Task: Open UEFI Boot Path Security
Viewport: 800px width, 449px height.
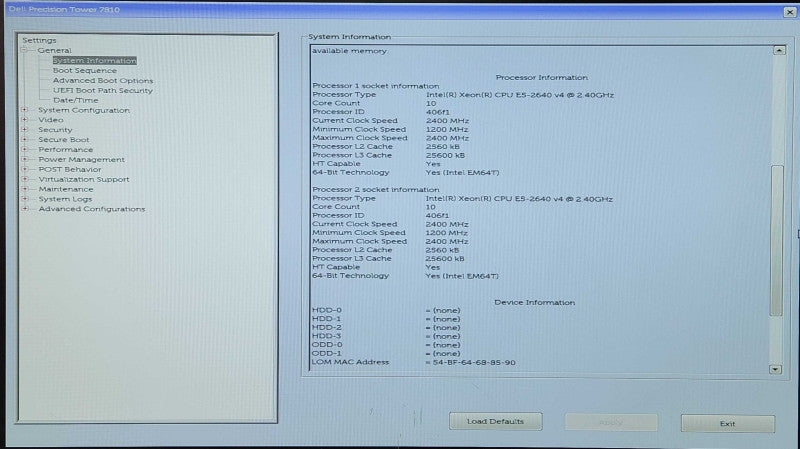Action: tap(103, 90)
